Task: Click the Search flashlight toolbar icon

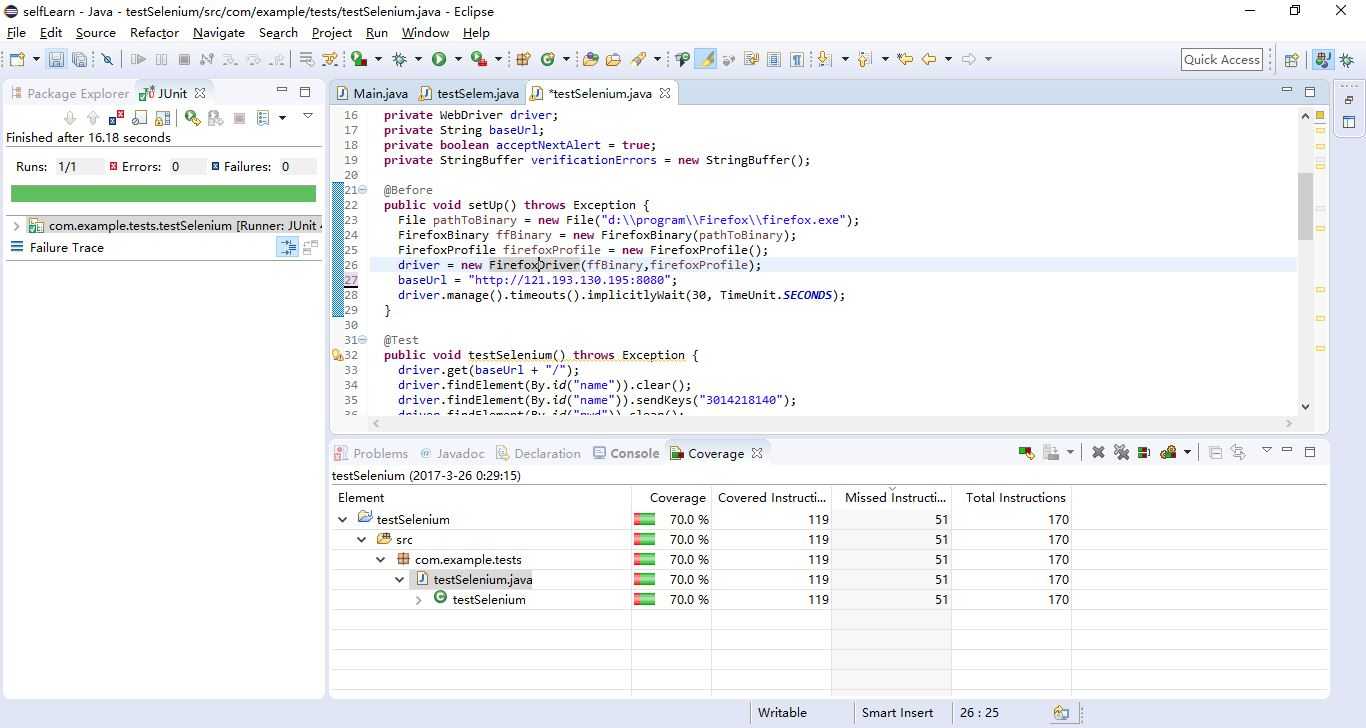Action: pyautogui.click(x=637, y=59)
